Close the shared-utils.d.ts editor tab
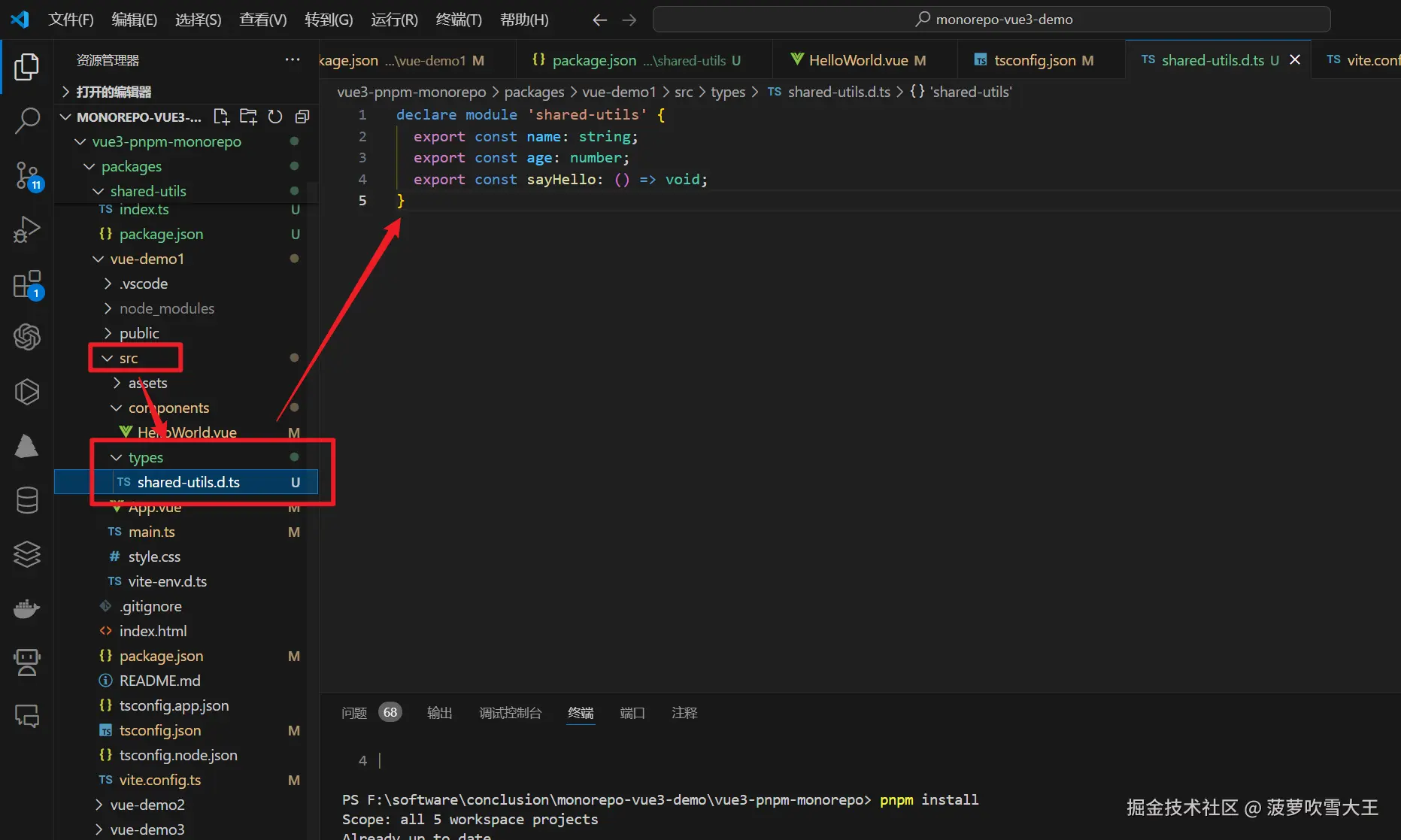Image resolution: width=1401 pixels, height=840 pixels. pos(1295,59)
